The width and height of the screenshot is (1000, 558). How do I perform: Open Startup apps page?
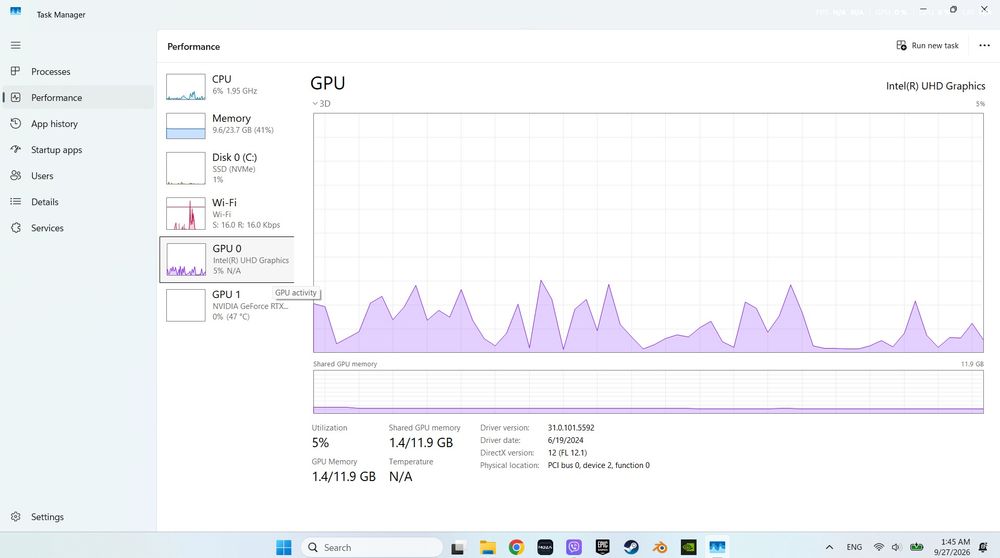point(77,150)
